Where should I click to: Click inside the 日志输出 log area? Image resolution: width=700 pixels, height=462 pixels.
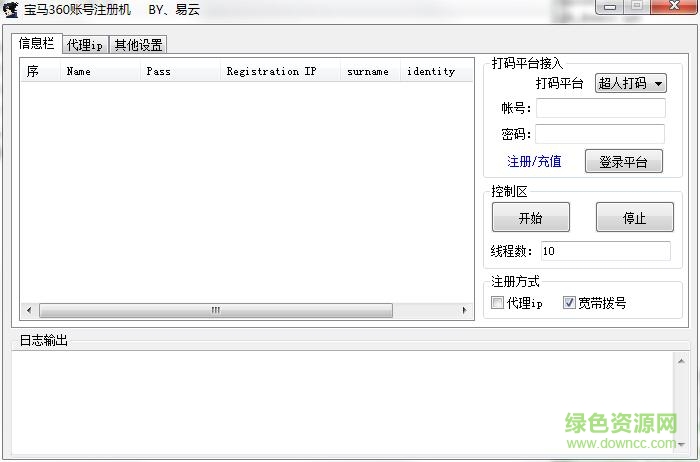(343, 403)
